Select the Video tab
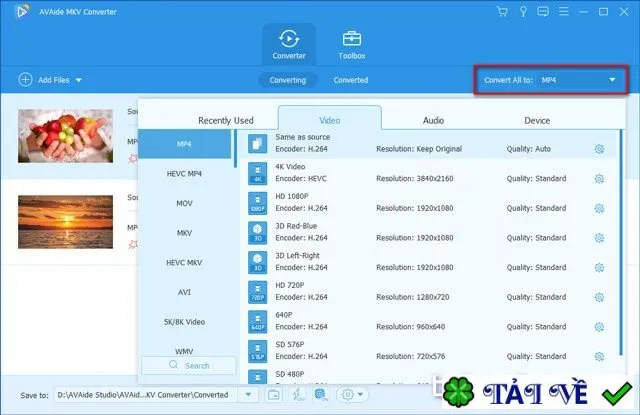Image resolution: width=640 pixels, height=415 pixels. [329, 120]
